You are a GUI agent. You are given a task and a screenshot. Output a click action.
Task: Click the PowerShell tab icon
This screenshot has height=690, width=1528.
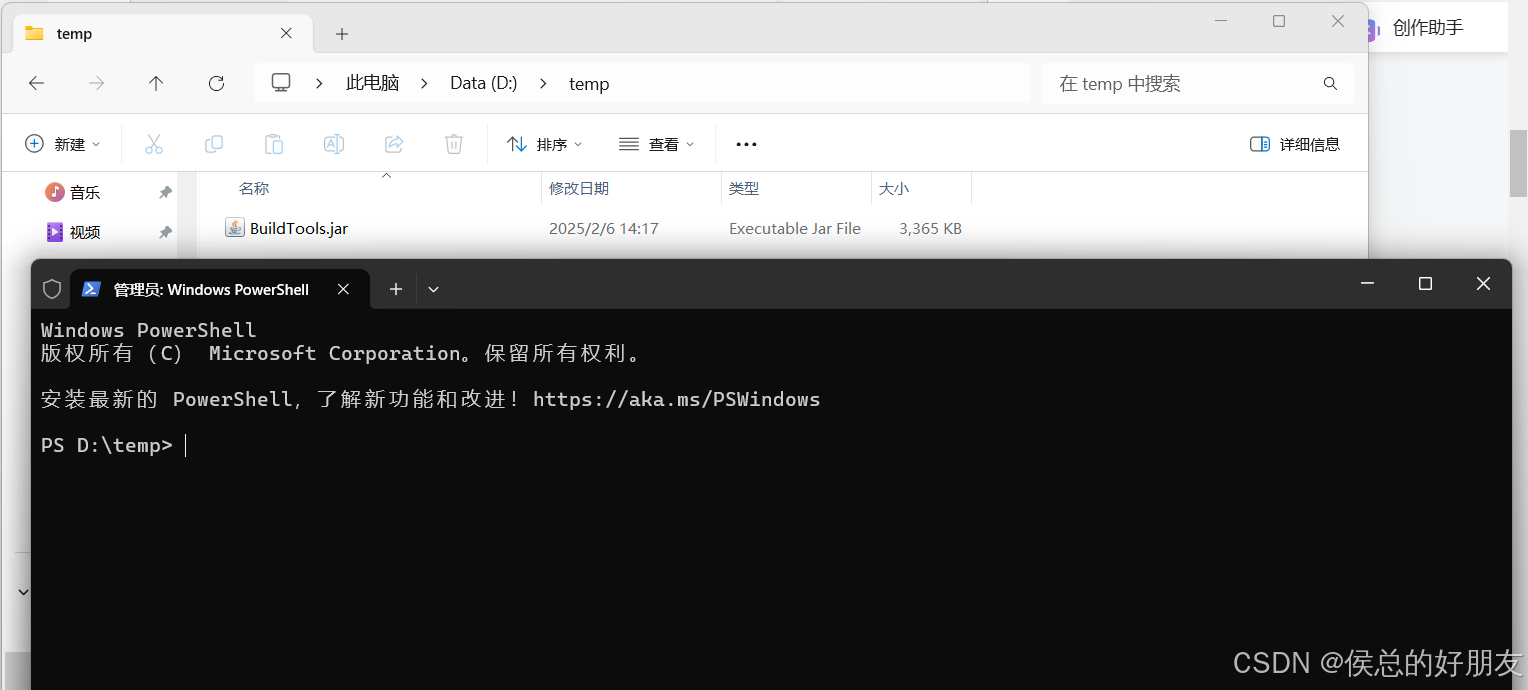coord(91,289)
